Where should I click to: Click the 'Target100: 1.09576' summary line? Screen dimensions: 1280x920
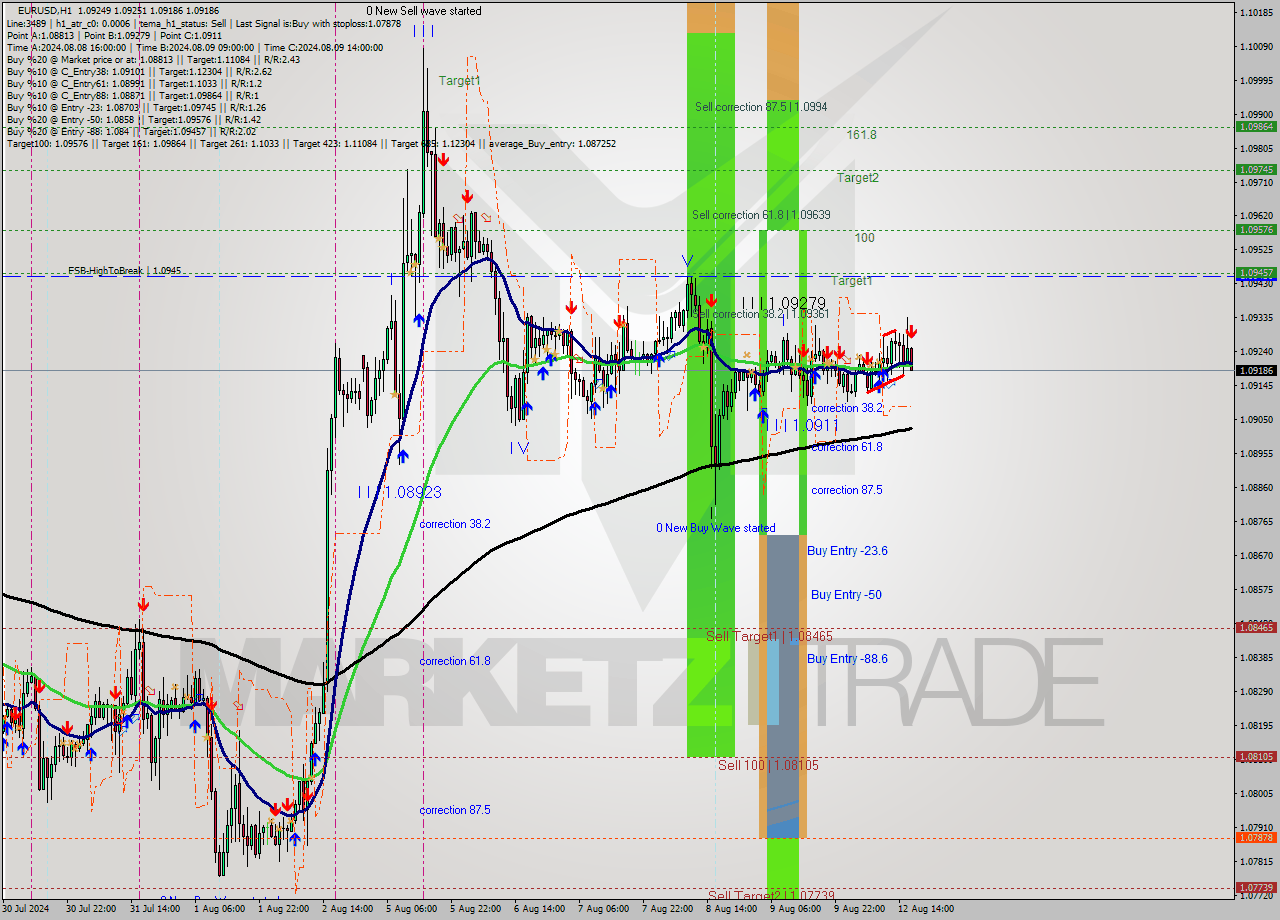point(311,143)
